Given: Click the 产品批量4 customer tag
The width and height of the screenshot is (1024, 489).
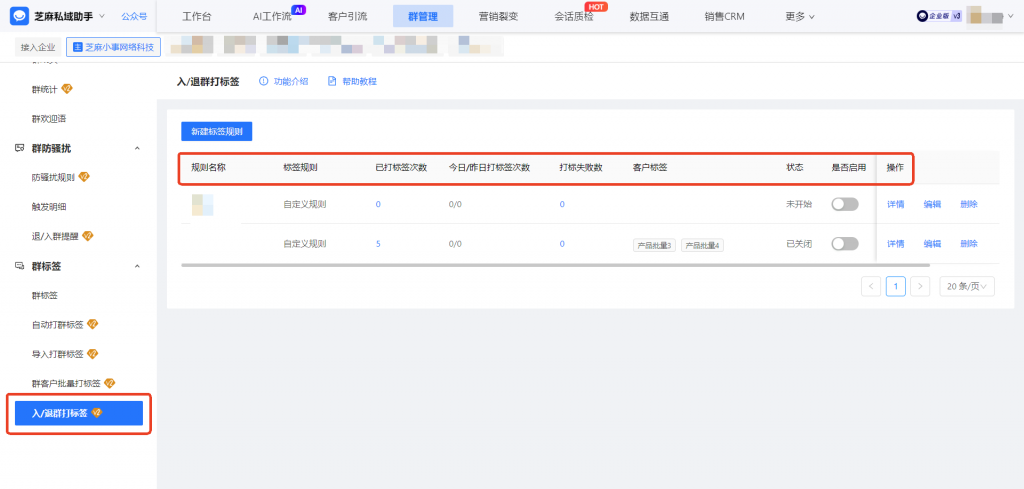Looking at the screenshot, I should pos(703,245).
